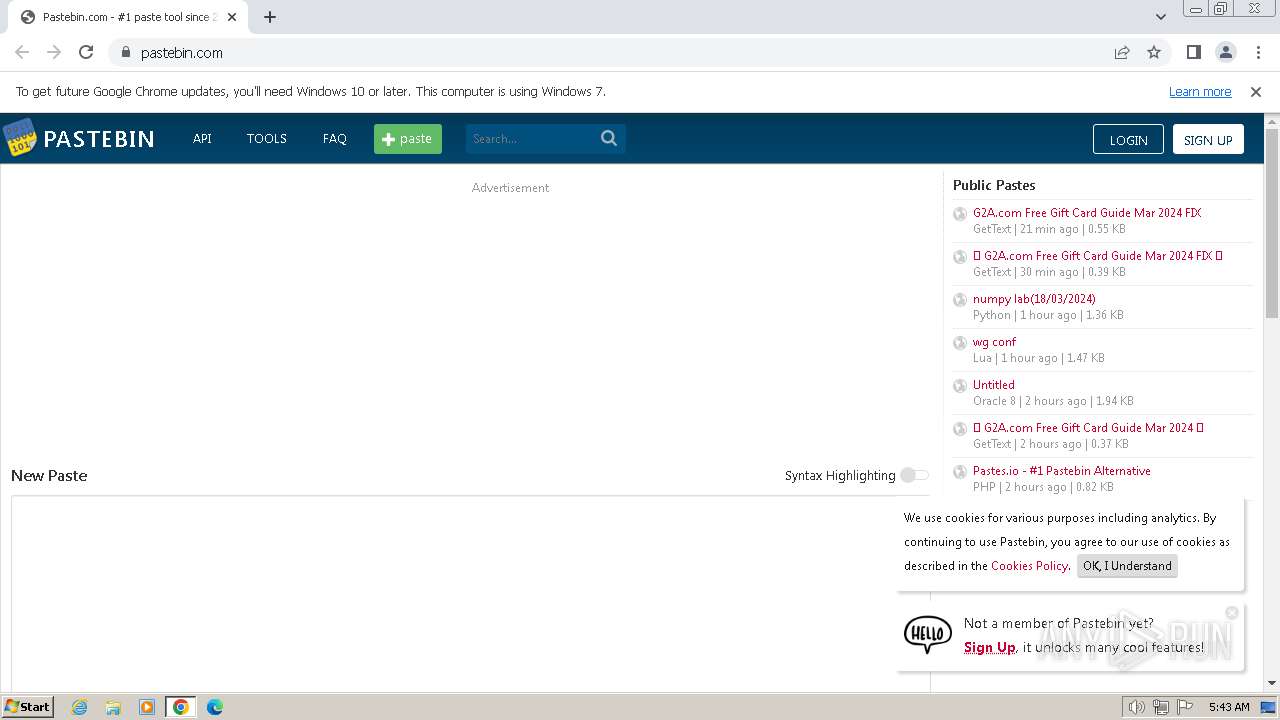1280x720 pixels.
Task: Click the SIGN UP button
Action: (1208, 139)
